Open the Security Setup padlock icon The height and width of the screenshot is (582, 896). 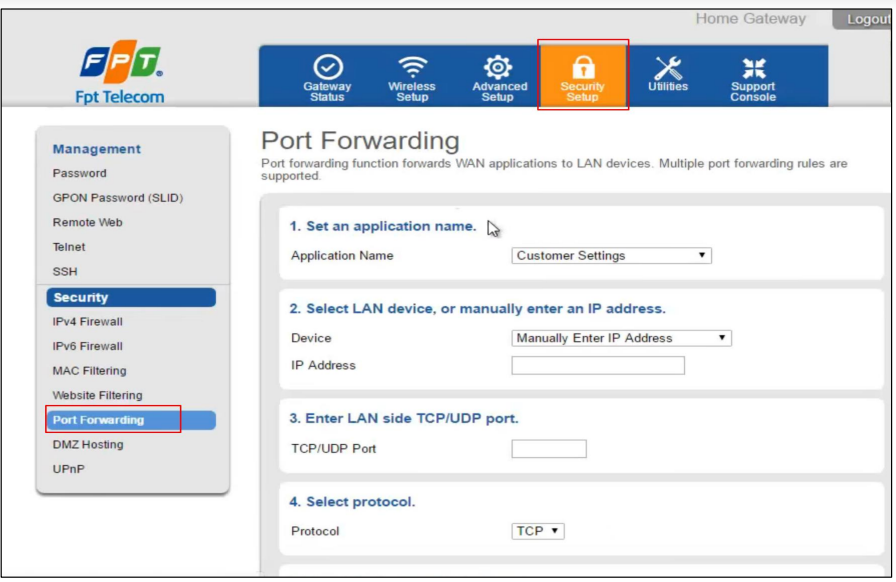point(583,68)
